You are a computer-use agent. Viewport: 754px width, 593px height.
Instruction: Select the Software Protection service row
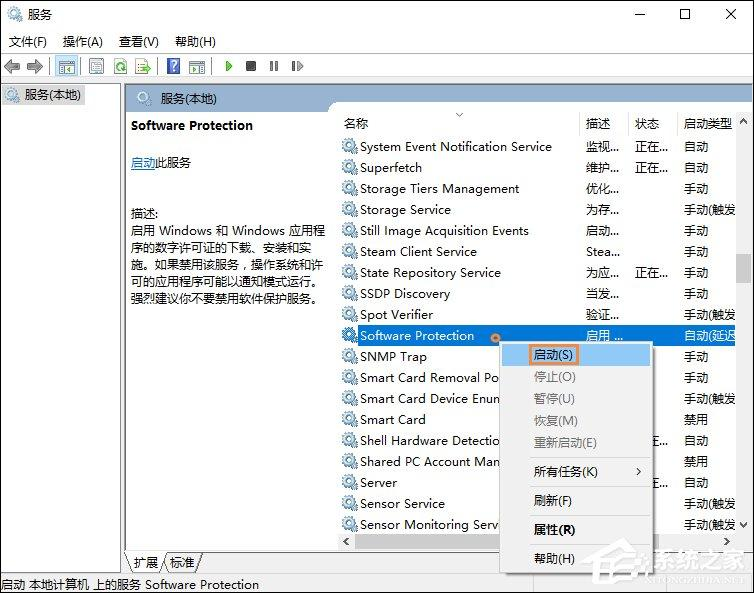pos(538,335)
